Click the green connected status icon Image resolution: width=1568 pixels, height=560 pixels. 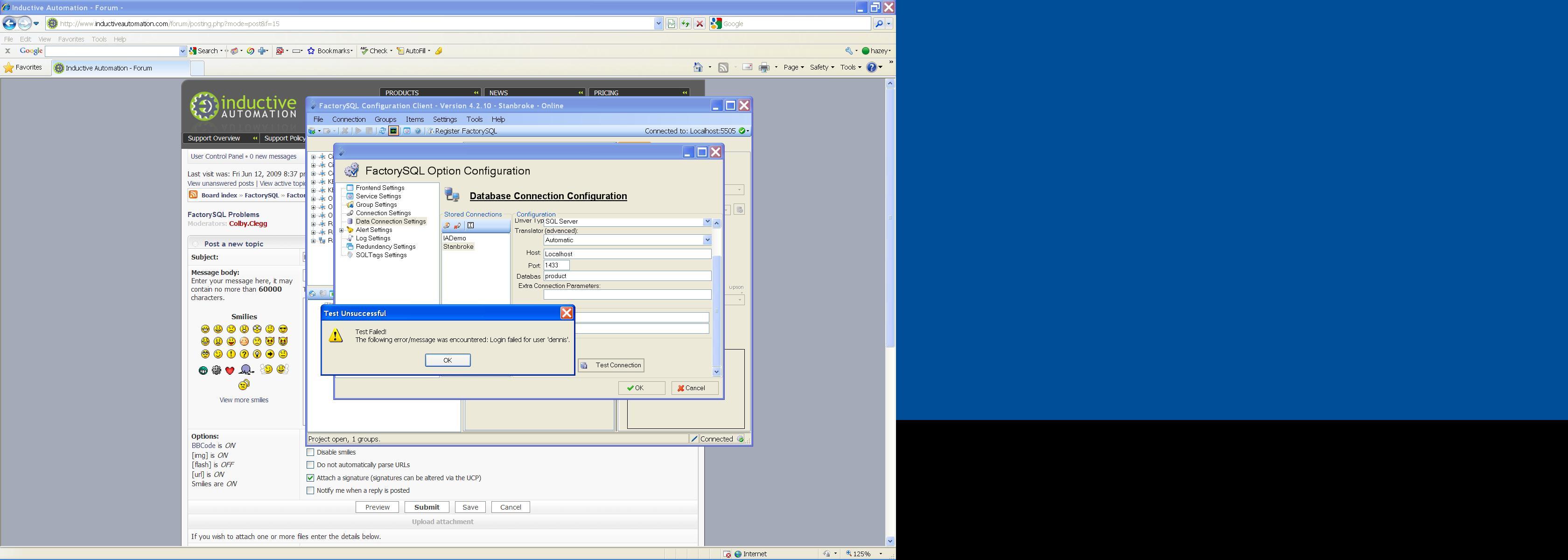coord(742,131)
